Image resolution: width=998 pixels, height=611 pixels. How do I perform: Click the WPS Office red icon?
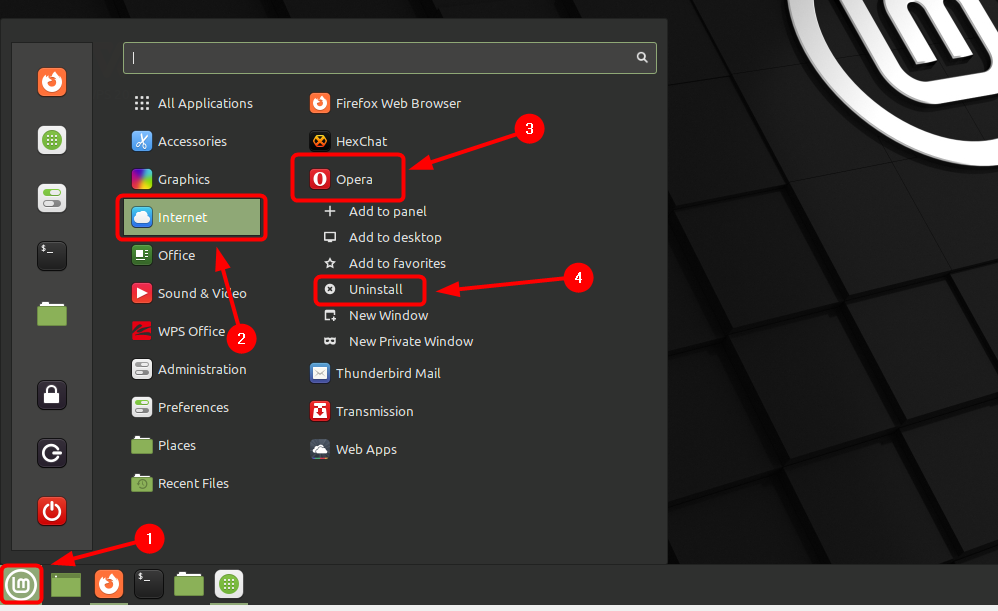click(141, 332)
